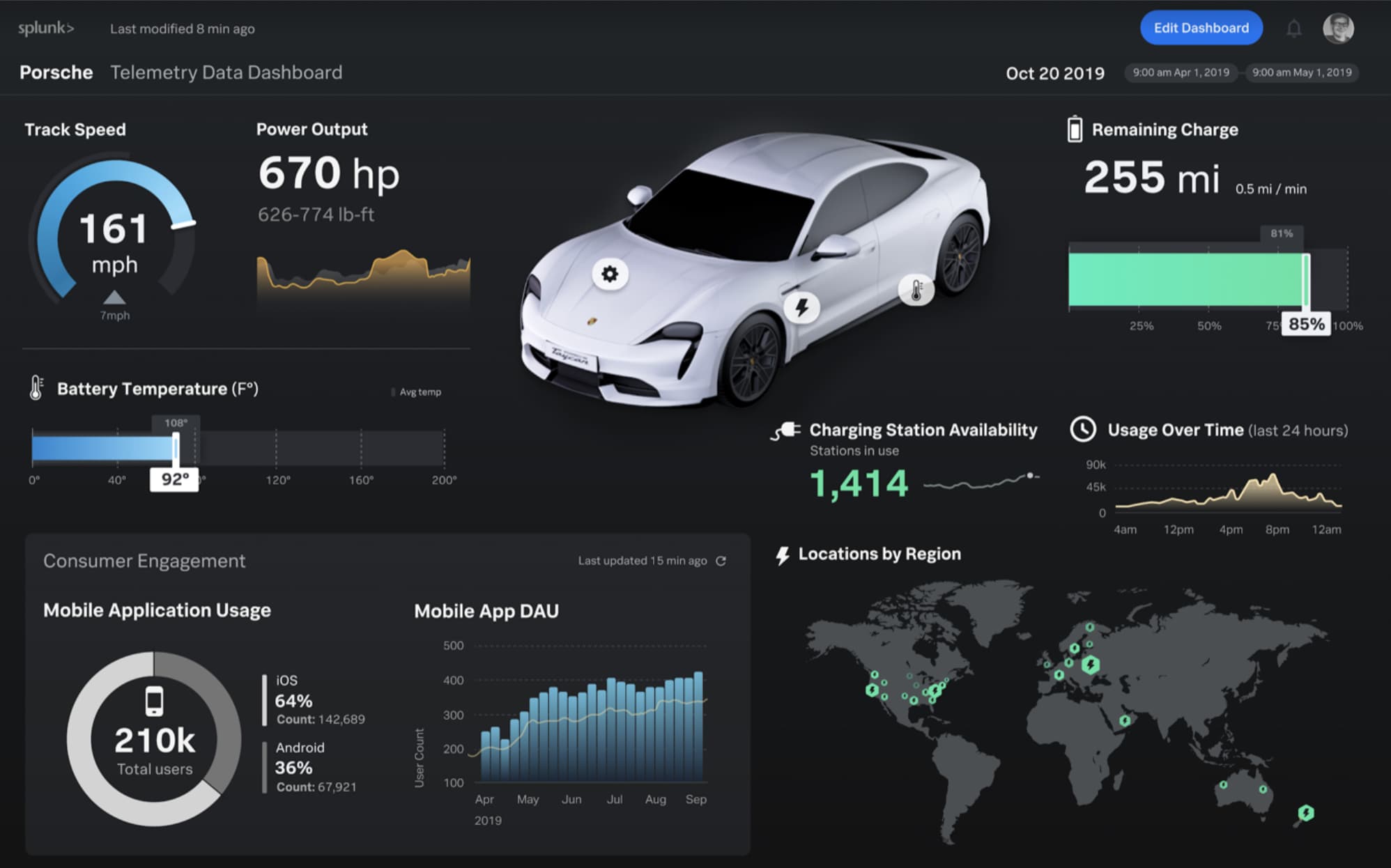
Task: Select the large charging marker on US west coast
Action: [872, 690]
